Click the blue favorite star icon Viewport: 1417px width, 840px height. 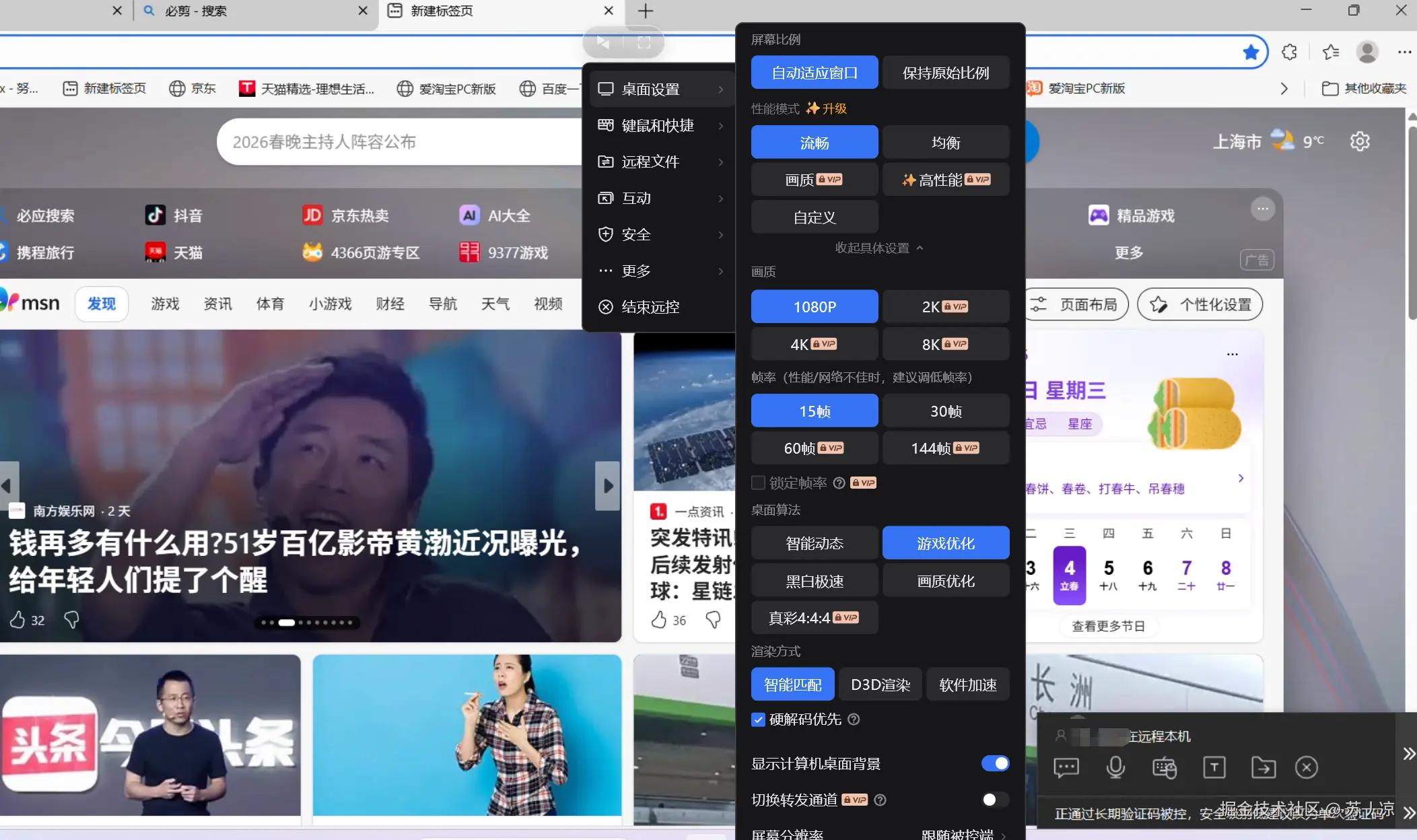1251,53
